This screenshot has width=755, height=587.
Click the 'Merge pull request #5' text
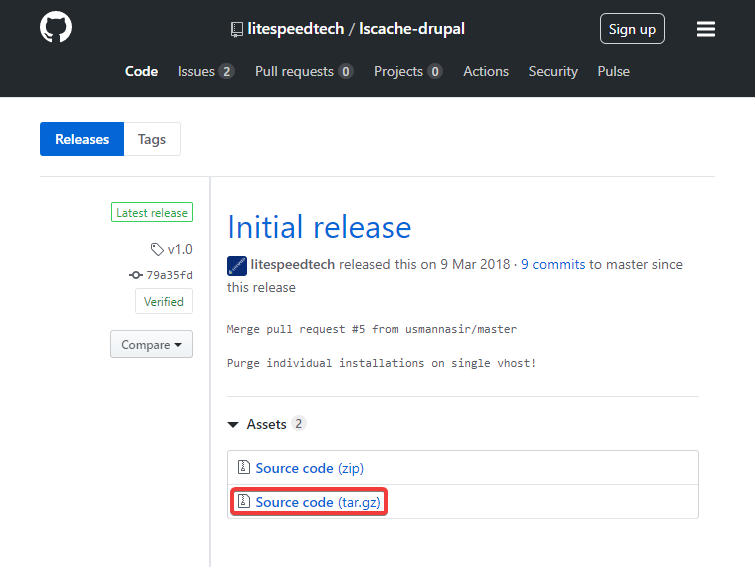click(x=296, y=329)
